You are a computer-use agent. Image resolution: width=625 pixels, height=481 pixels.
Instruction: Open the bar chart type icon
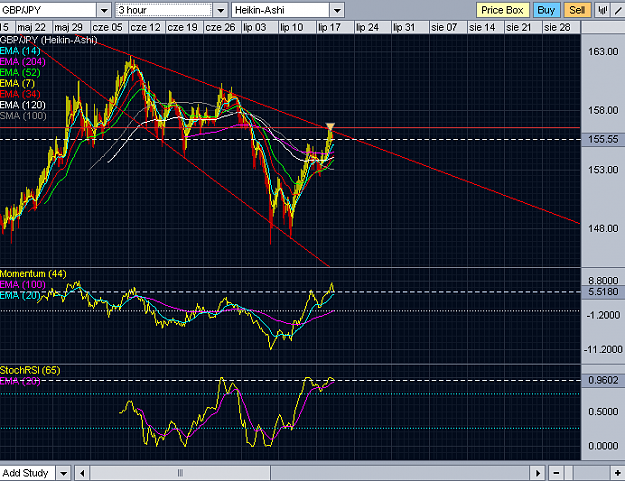pos(603,10)
